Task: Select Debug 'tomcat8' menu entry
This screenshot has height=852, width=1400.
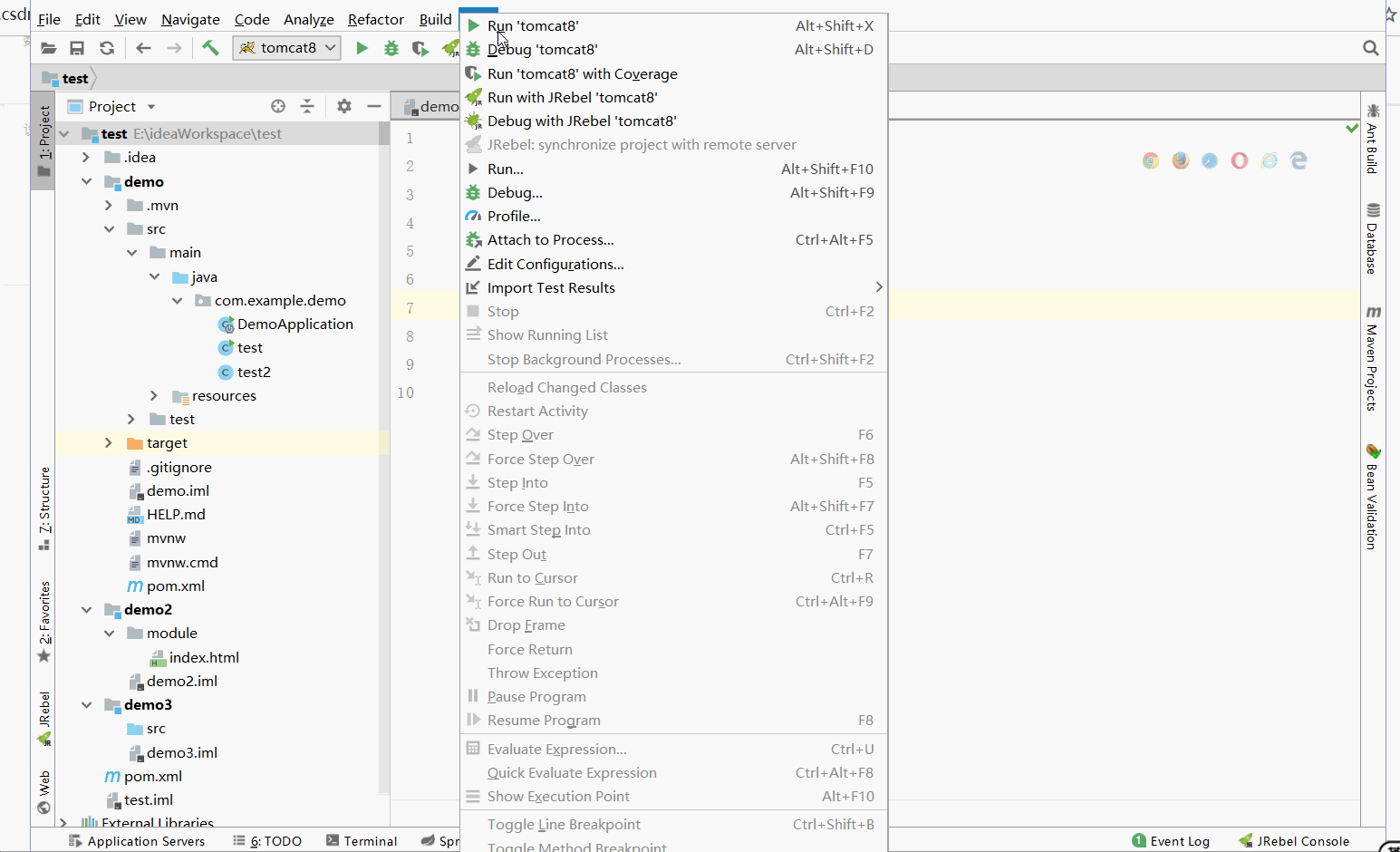Action: click(673, 50)
